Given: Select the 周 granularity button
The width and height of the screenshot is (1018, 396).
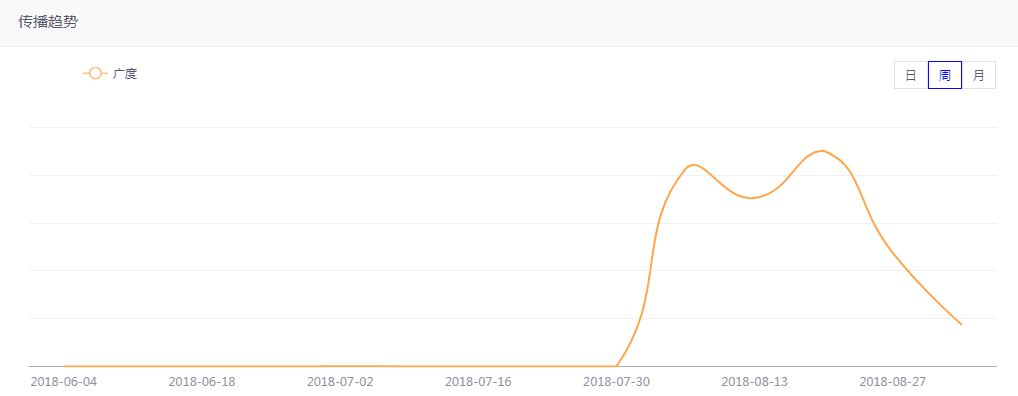Looking at the screenshot, I should coord(945,75).
